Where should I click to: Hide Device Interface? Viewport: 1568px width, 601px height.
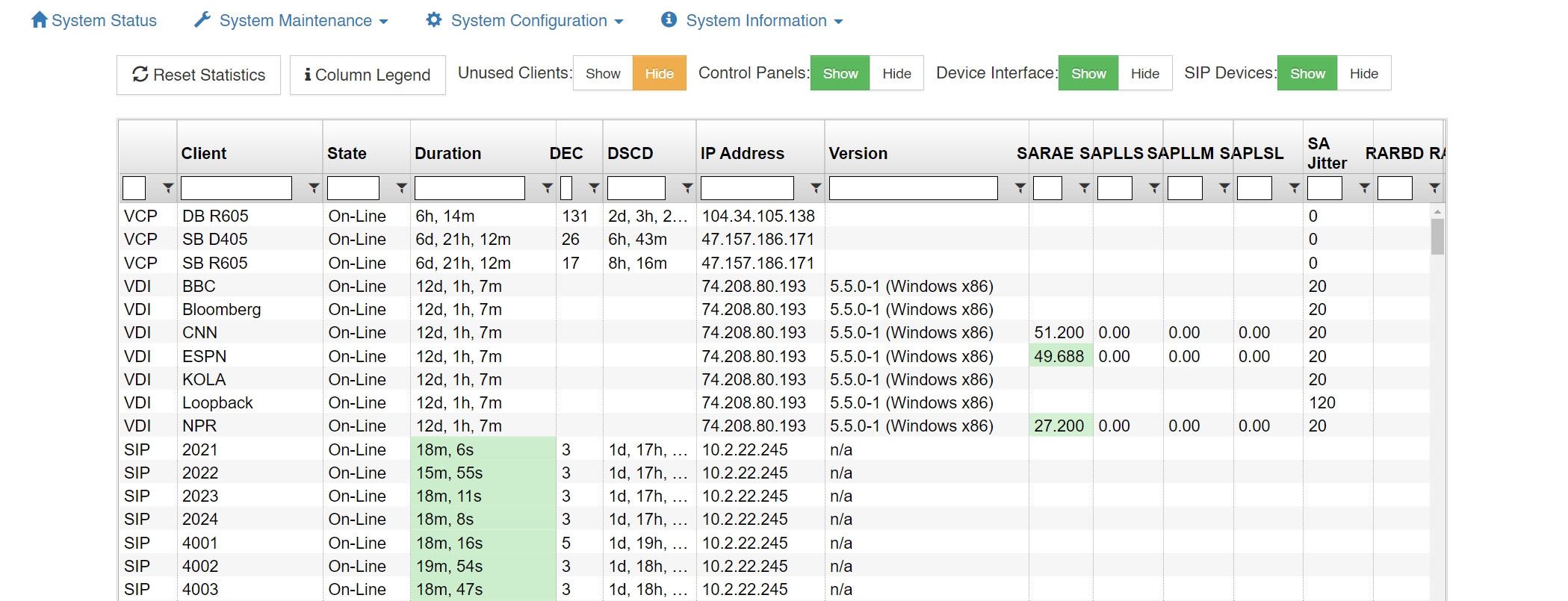click(1145, 73)
